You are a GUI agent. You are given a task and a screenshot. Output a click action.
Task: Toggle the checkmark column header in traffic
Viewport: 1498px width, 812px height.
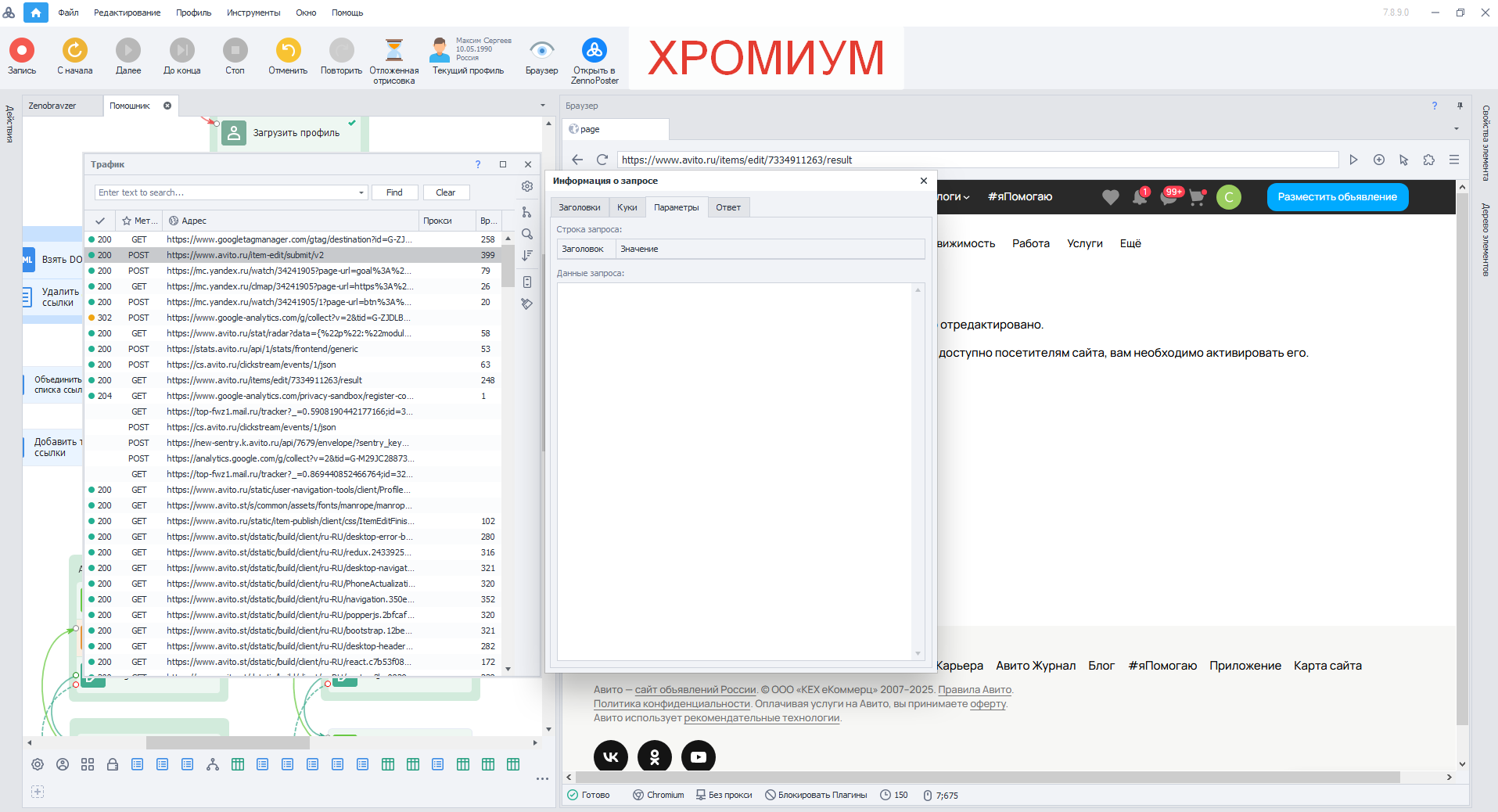click(100, 221)
